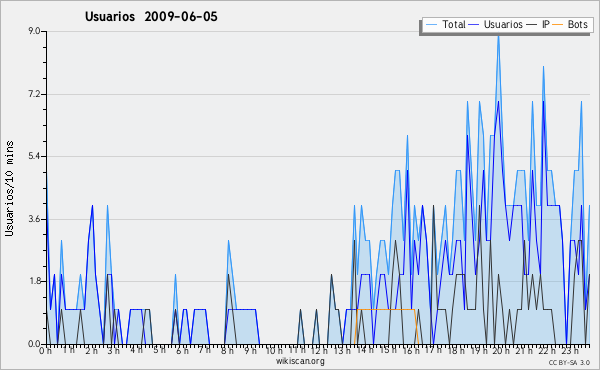Select the 'Usuarios' legend label

coord(503,24)
